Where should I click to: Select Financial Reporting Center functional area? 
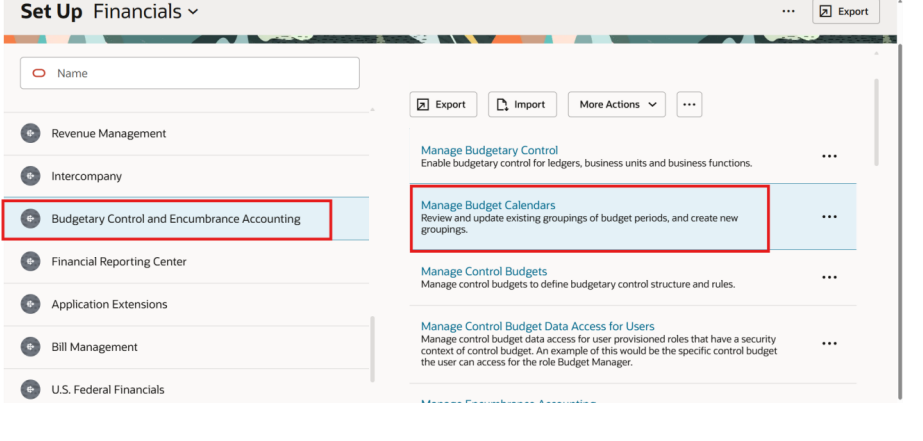[119, 262]
